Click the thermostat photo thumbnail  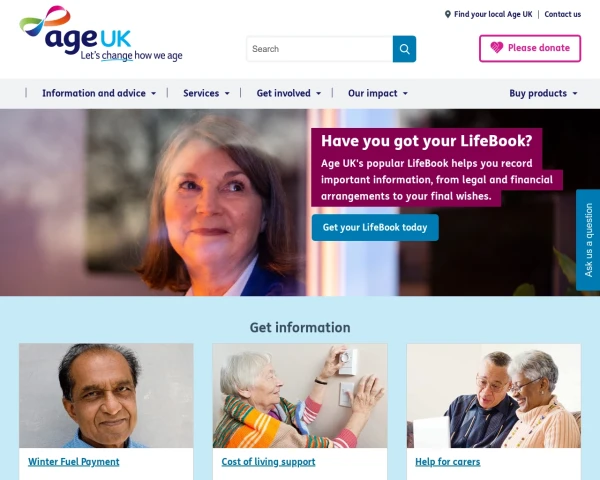(x=300, y=396)
